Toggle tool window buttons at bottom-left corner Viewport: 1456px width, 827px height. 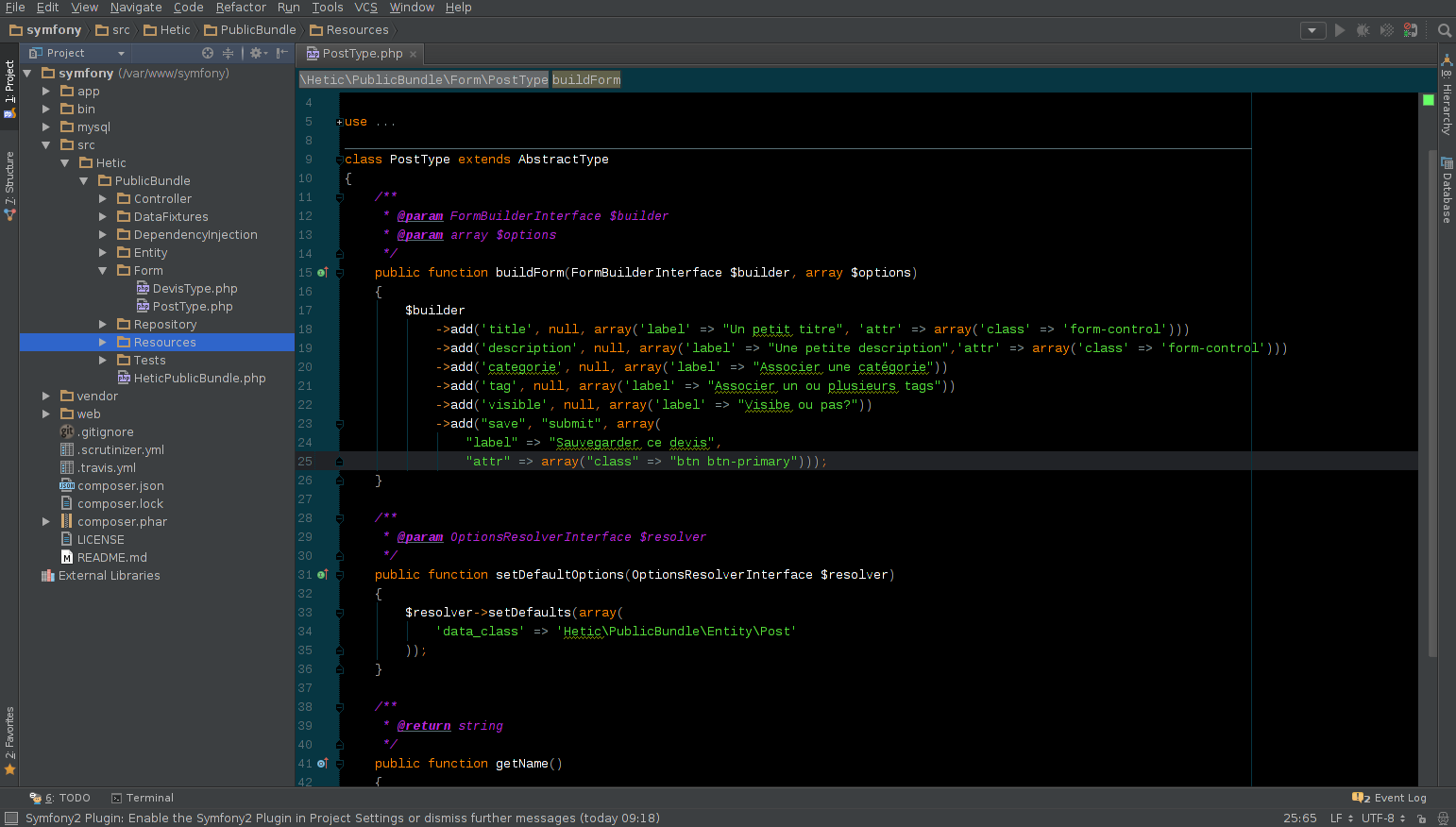coord(11,819)
